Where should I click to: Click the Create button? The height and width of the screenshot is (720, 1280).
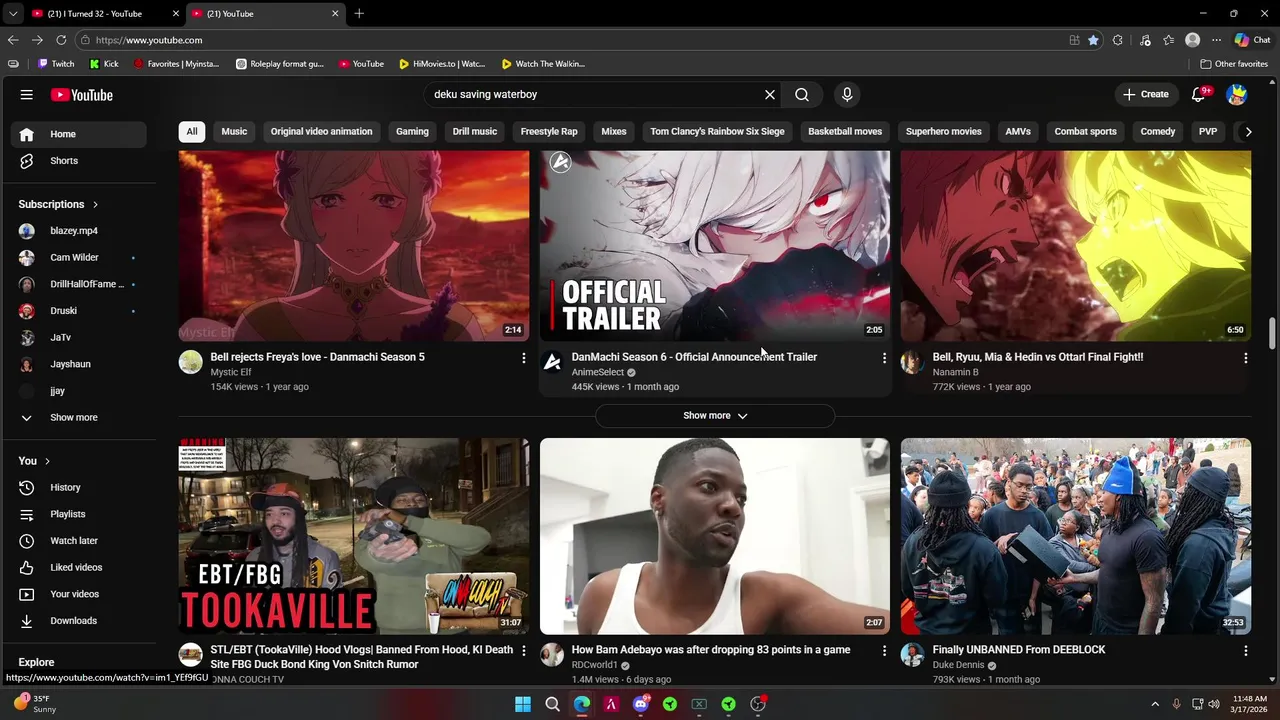[1146, 95]
